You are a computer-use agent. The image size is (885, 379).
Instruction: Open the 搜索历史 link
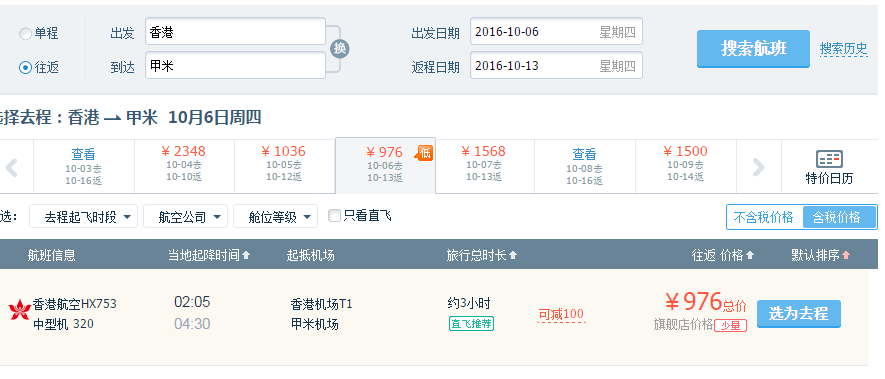(843, 50)
